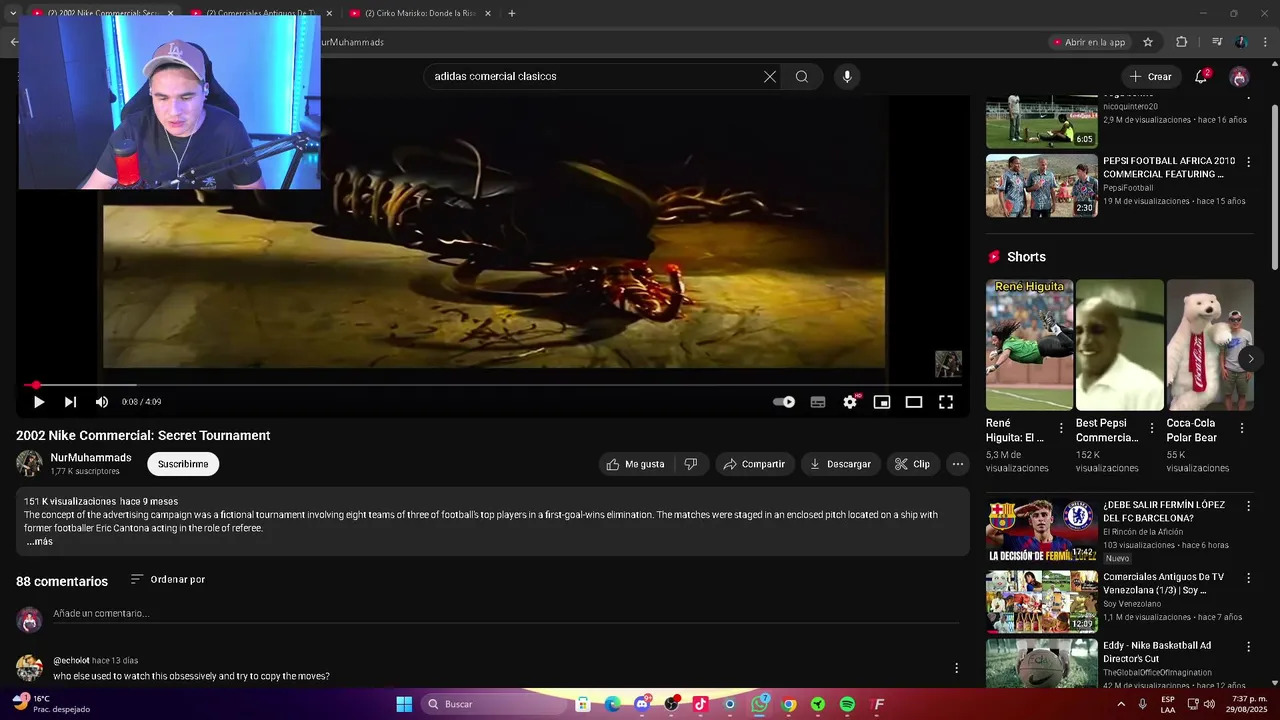Click the search magnifier button
Viewport: 1280px width, 720px height.
[802, 76]
